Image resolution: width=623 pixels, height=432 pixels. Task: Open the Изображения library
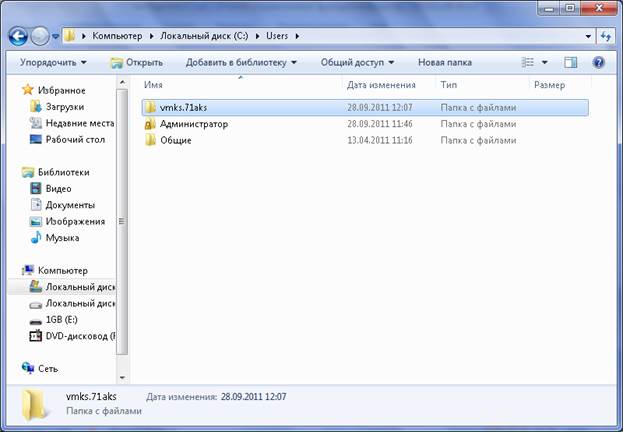click(x=75, y=221)
